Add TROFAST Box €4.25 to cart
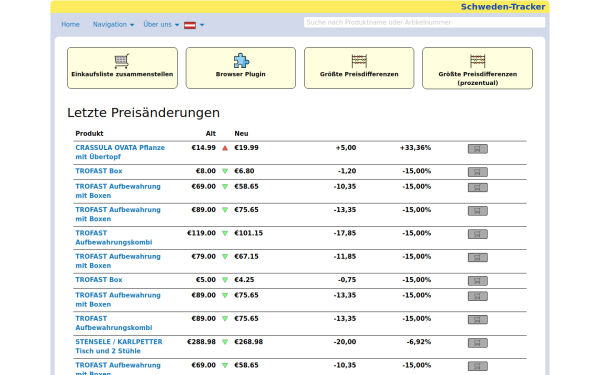 point(478,281)
